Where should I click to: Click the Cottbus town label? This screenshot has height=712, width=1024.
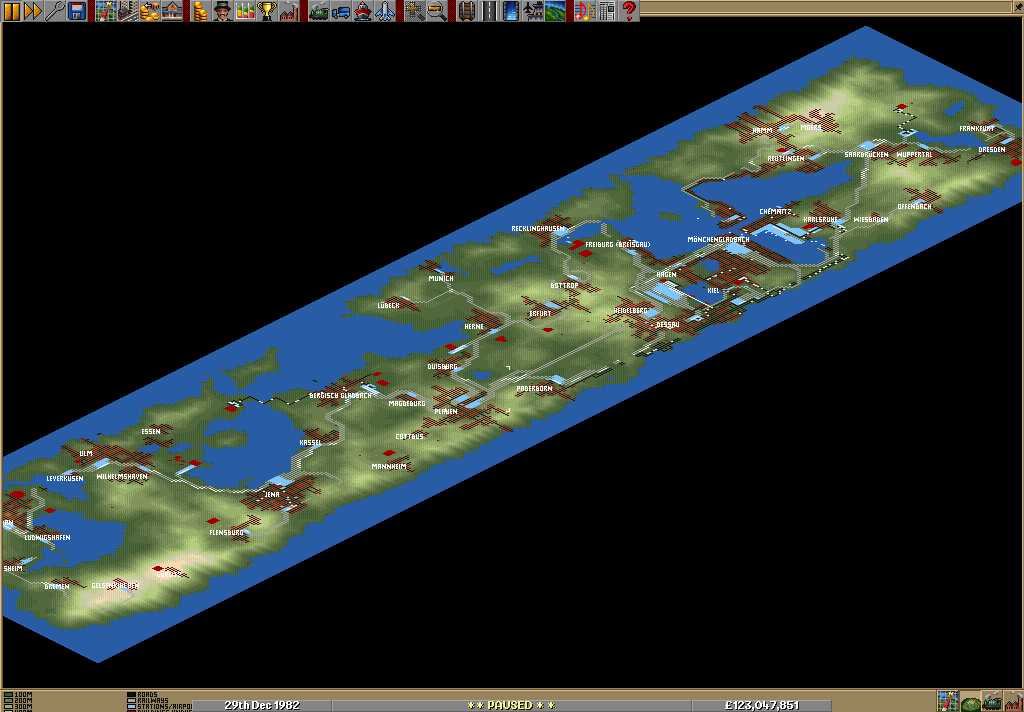tap(409, 436)
